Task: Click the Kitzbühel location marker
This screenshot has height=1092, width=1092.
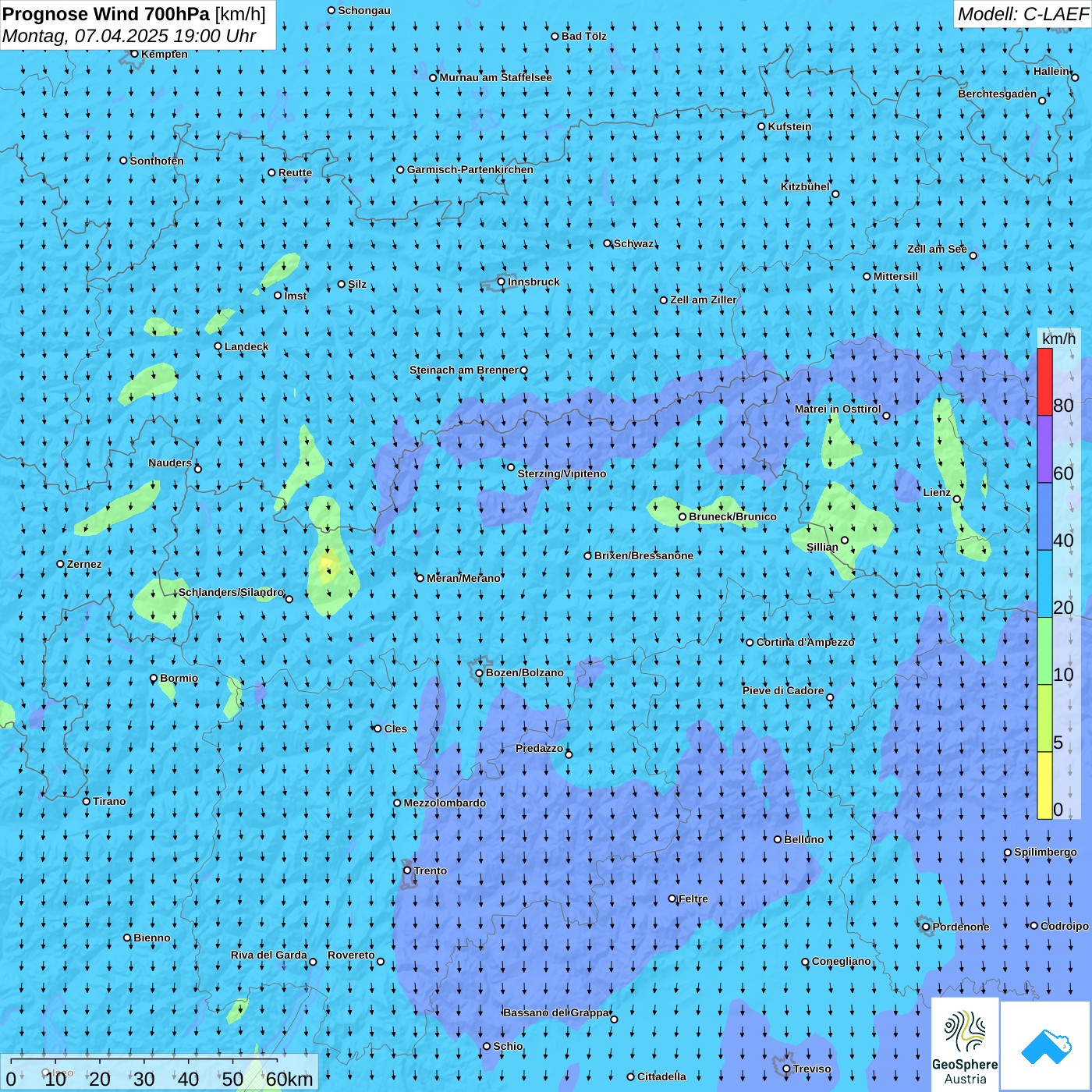Action: [x=835, y=193]
